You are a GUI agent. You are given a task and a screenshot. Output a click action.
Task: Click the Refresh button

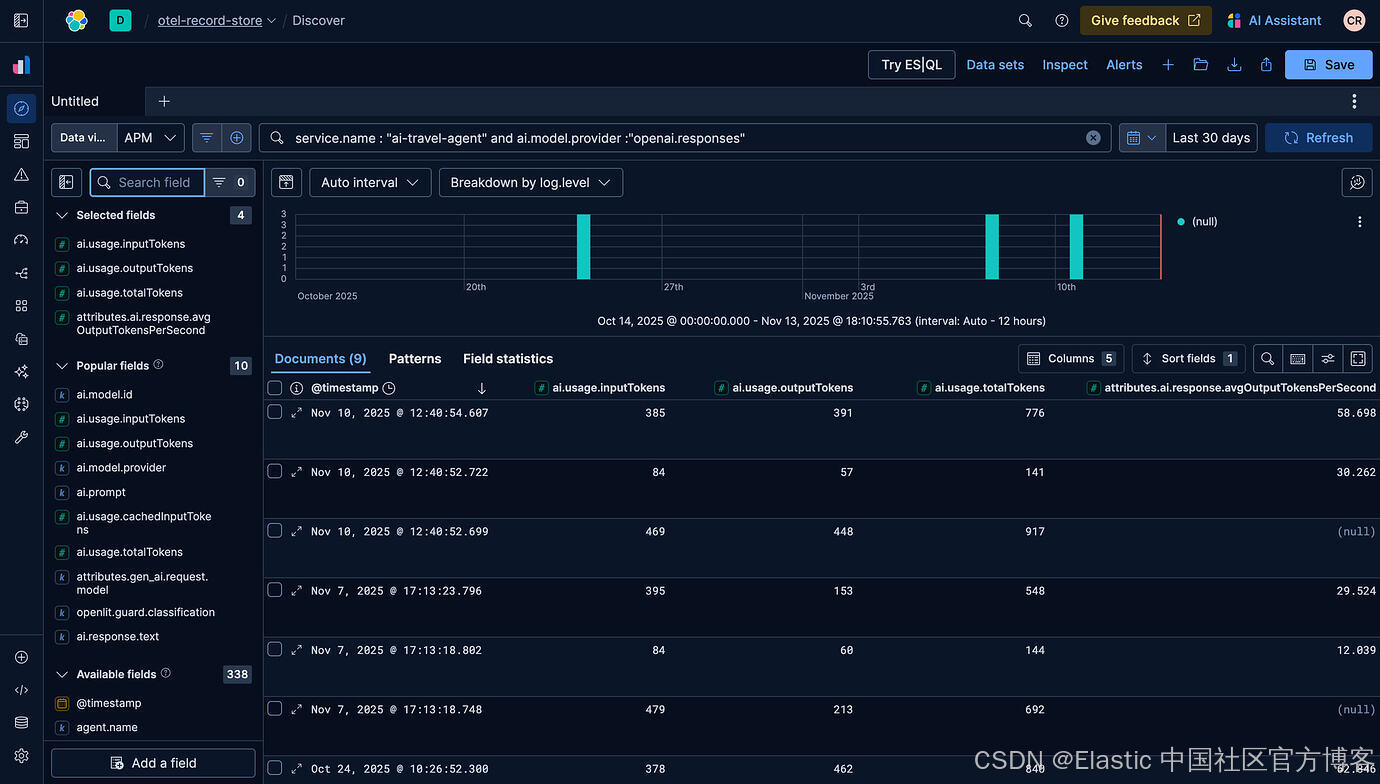1318,138
